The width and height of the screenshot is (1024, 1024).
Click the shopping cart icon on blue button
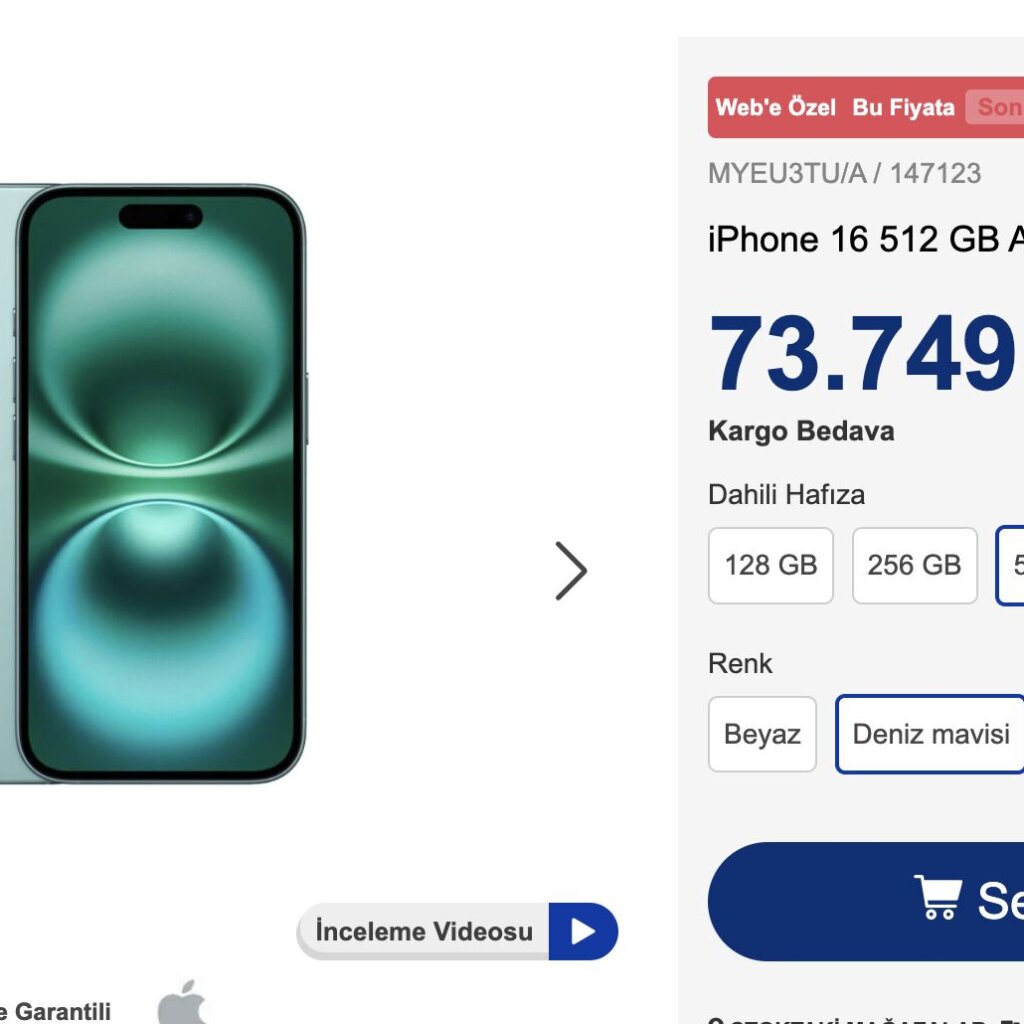937,898
